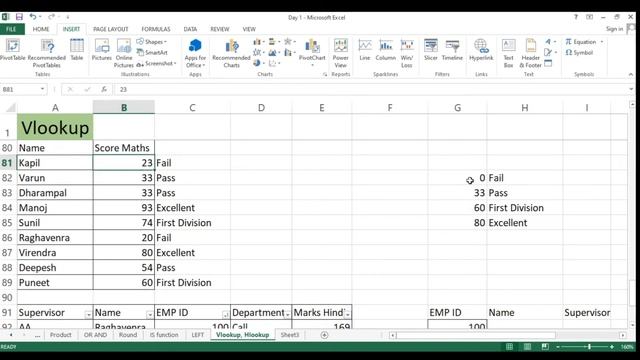Switch to Page Layout view in status bar
Screen dimensions: 640x360
click(527, 347)
